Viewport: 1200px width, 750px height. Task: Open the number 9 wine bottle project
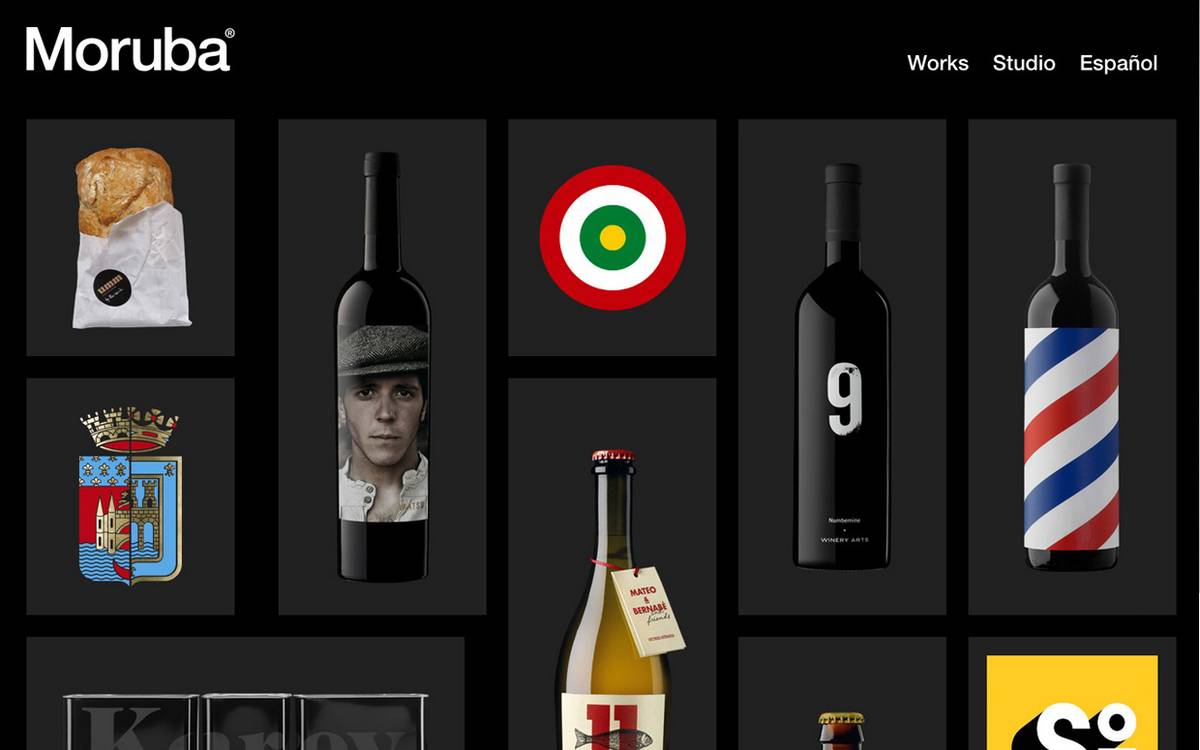pyautogui.click(x=842, y=367)
